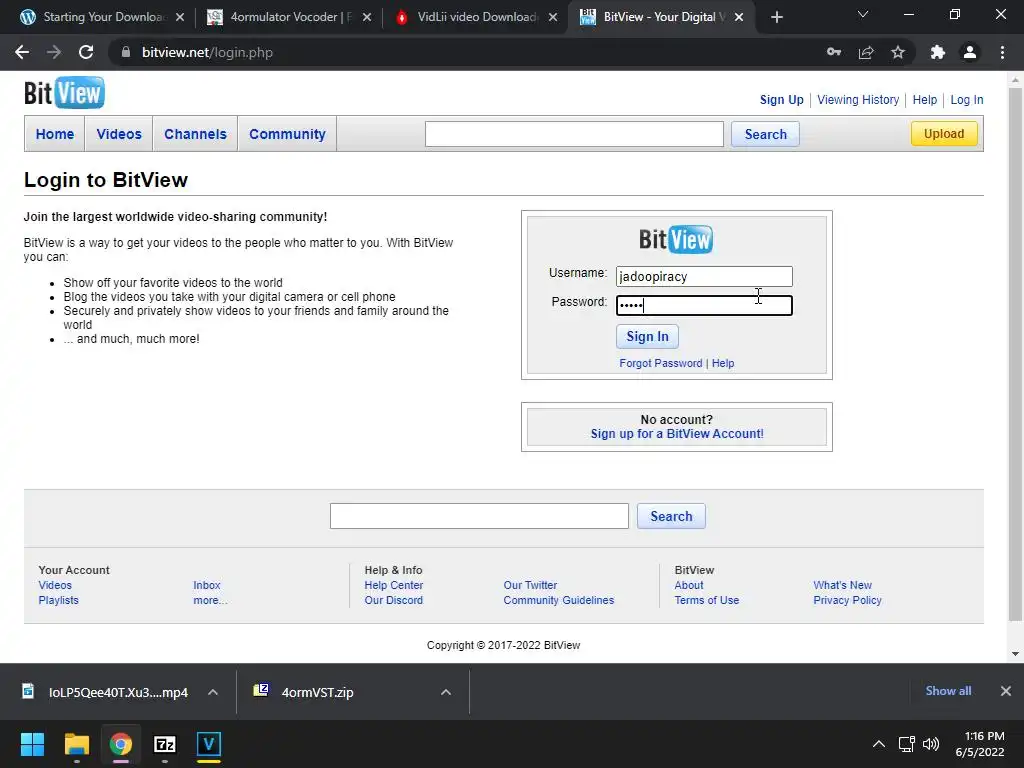Open footer Privacy Policy link
Image resolution: width=1024 pixels, height=768 pixels.
[x=847, y=600]
